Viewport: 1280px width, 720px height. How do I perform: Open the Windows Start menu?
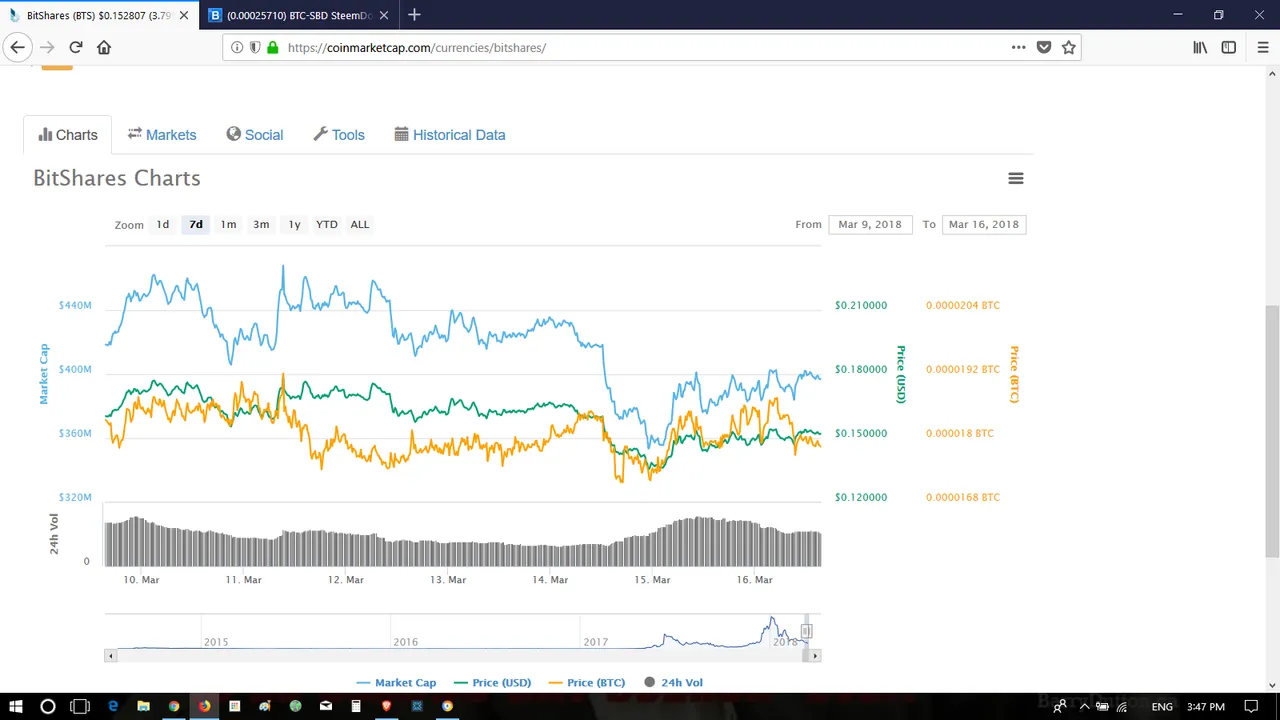[15, 706]
